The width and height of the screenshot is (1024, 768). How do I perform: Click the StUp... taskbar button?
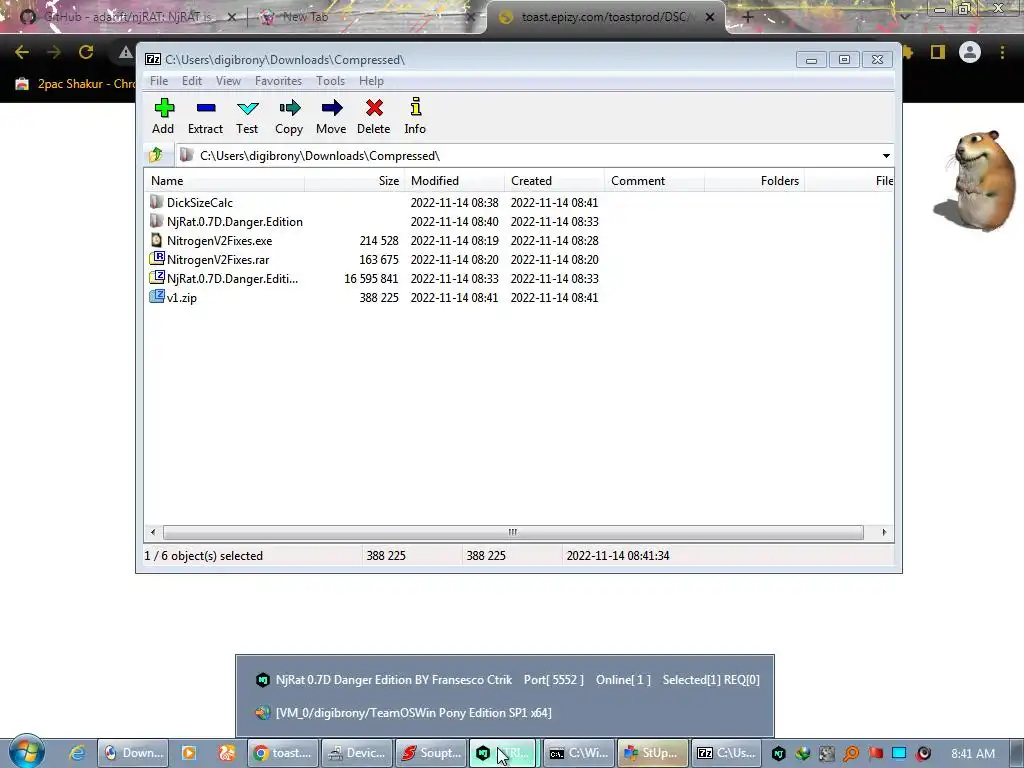pos(653,753)
